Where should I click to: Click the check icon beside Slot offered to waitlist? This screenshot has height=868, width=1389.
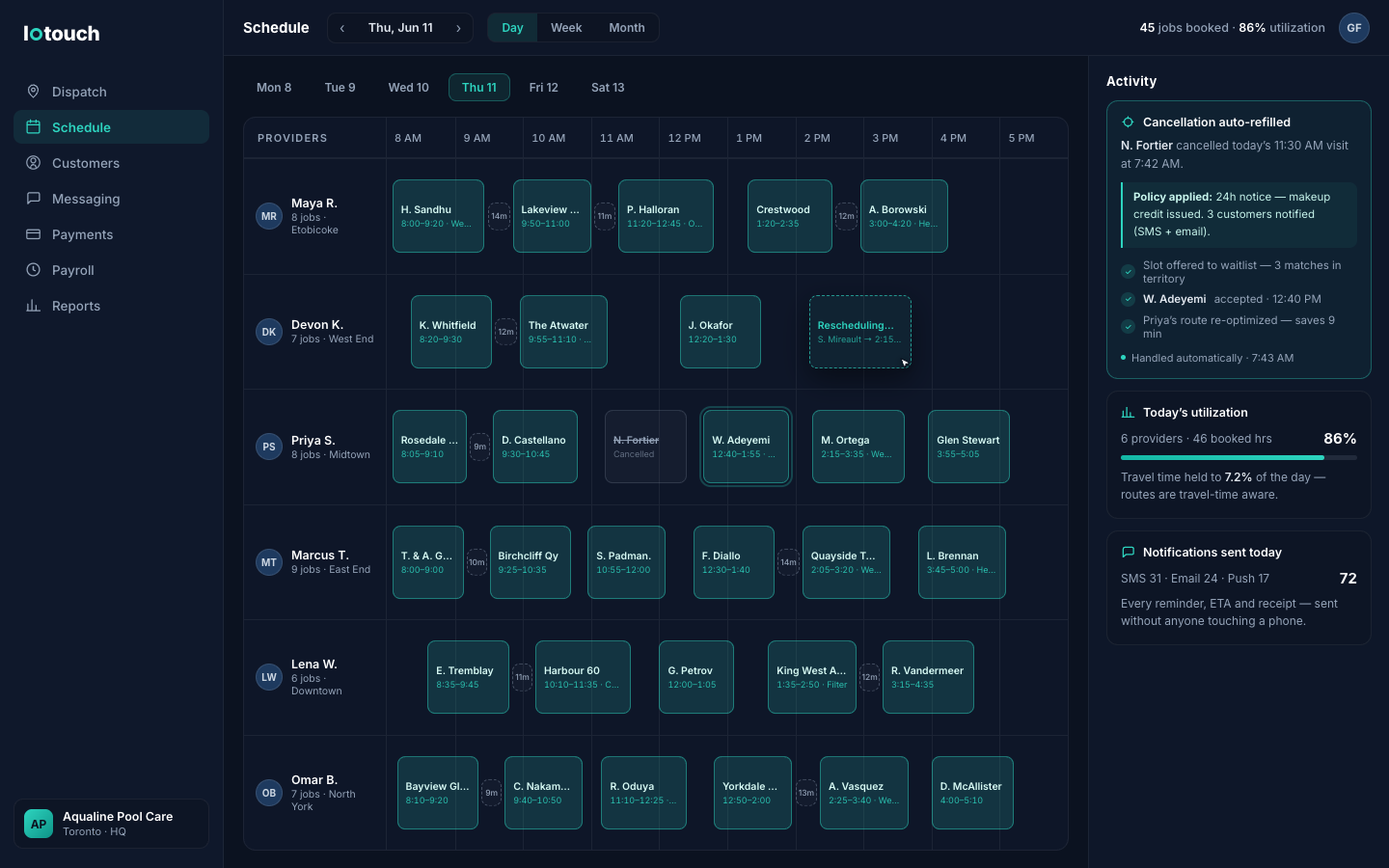(x=1128, y=272)
